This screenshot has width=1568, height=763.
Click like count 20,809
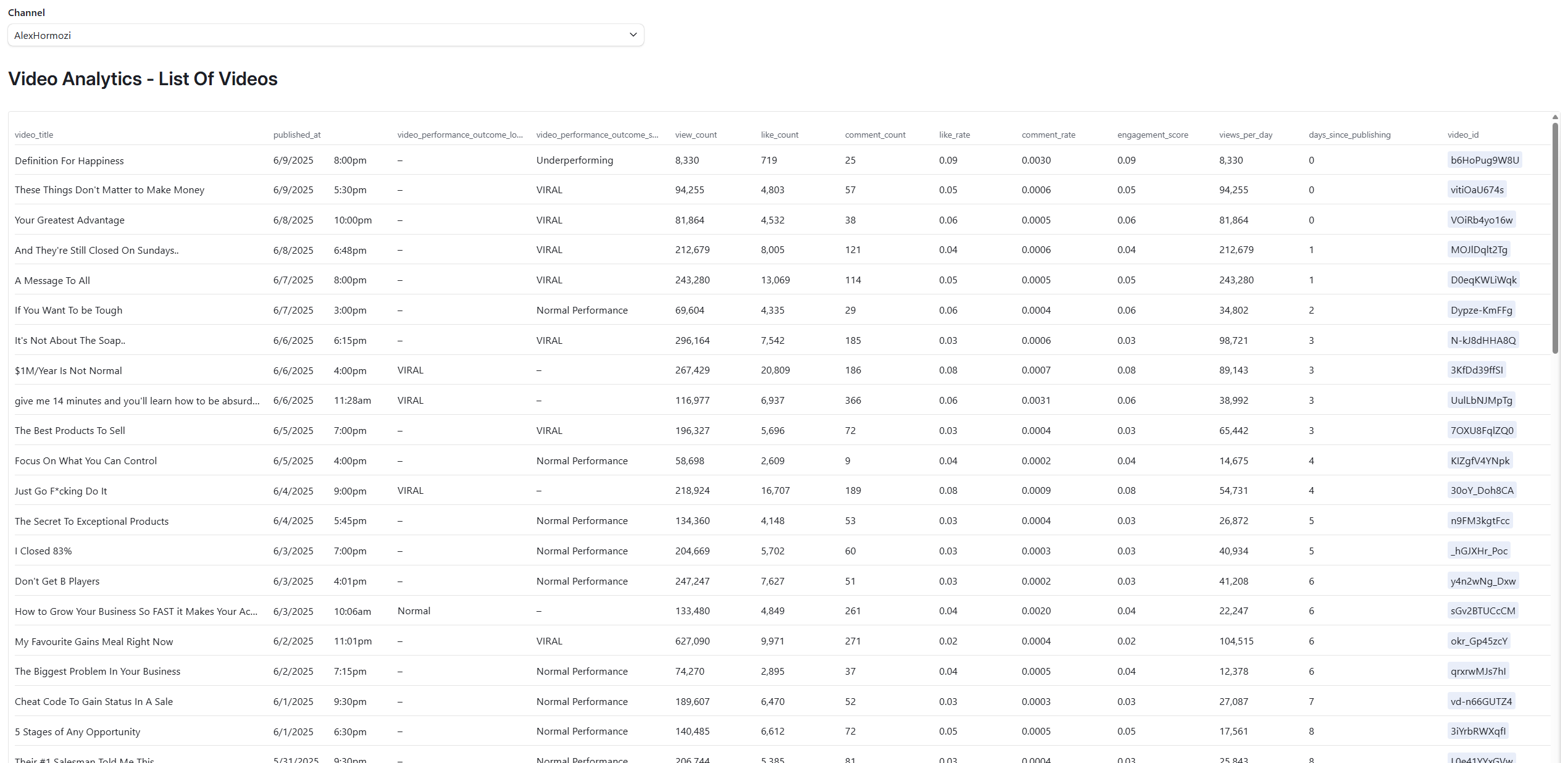click(x=775, y=370)
